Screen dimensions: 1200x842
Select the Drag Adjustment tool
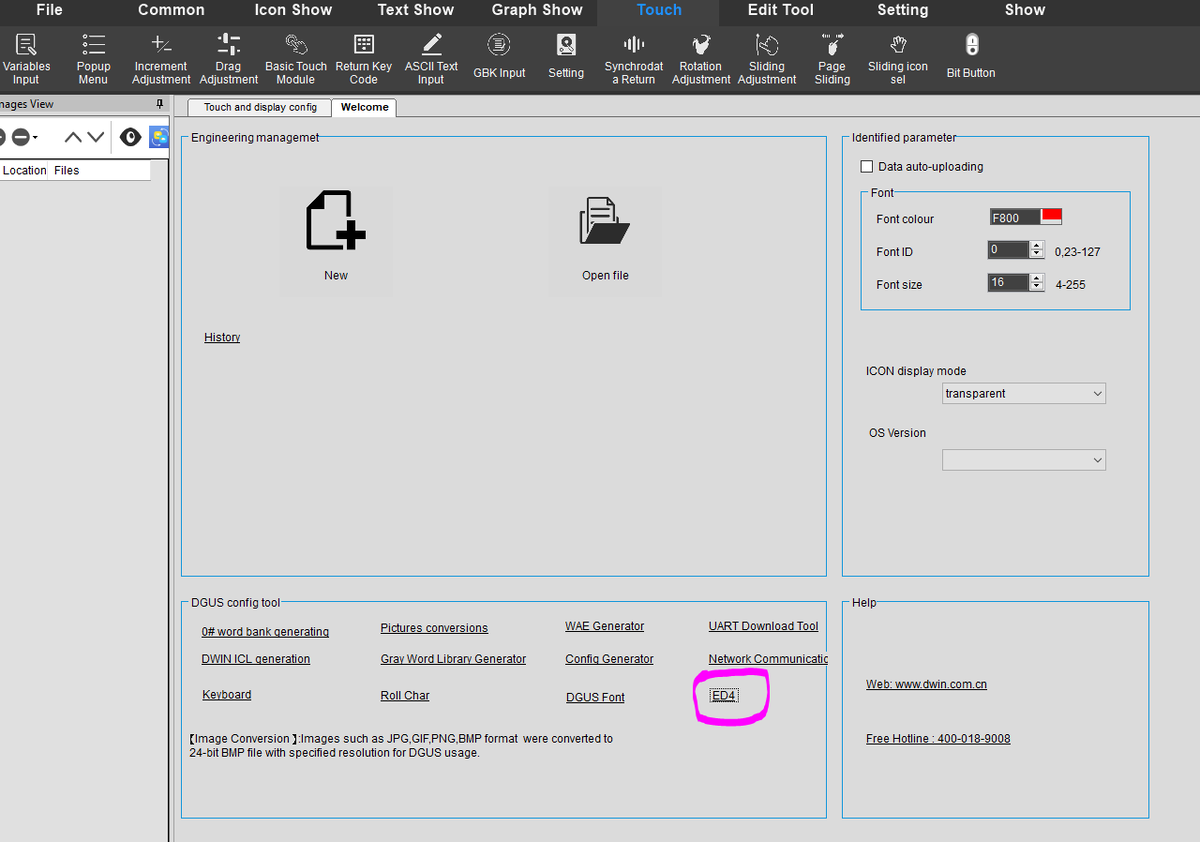[x=228, y=59]
